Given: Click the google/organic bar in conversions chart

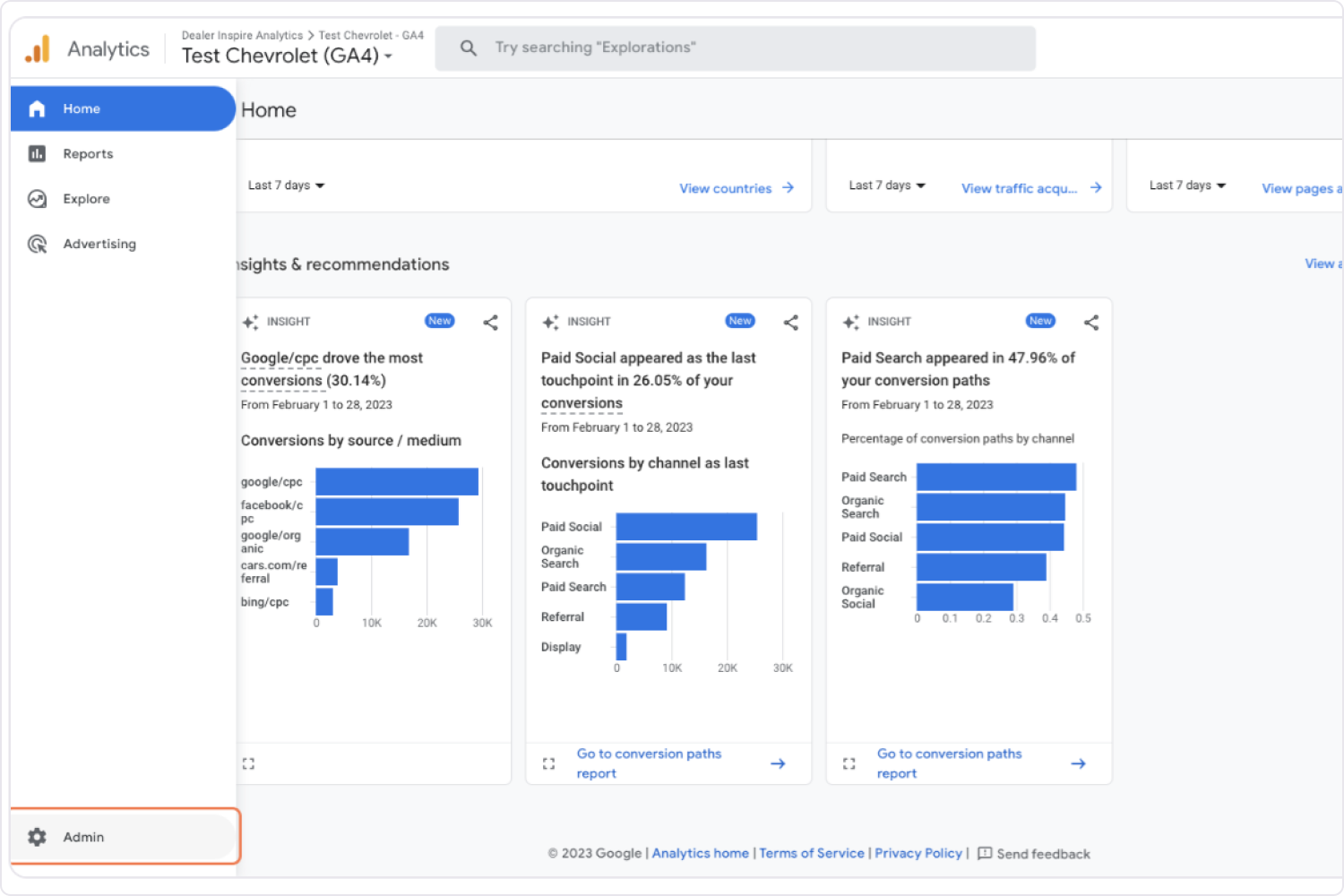Looking at the screenshot, I should point(362,541).
